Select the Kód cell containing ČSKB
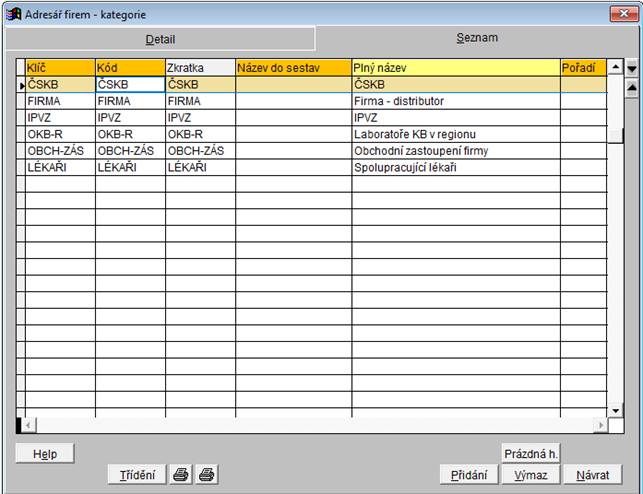This screenshot has height=494, width=643. [130, 85]
